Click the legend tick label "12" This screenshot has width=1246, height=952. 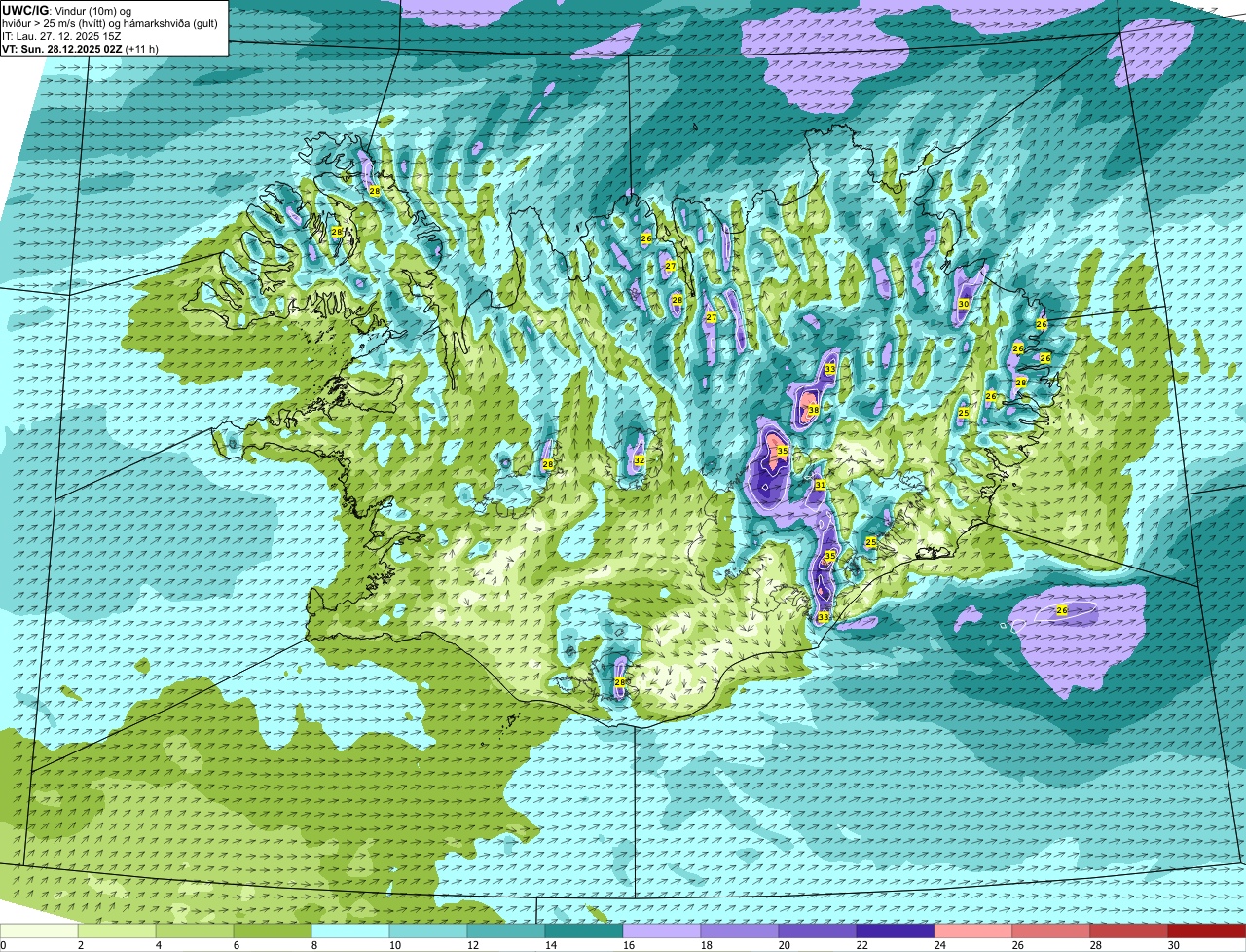coord(473,945)
